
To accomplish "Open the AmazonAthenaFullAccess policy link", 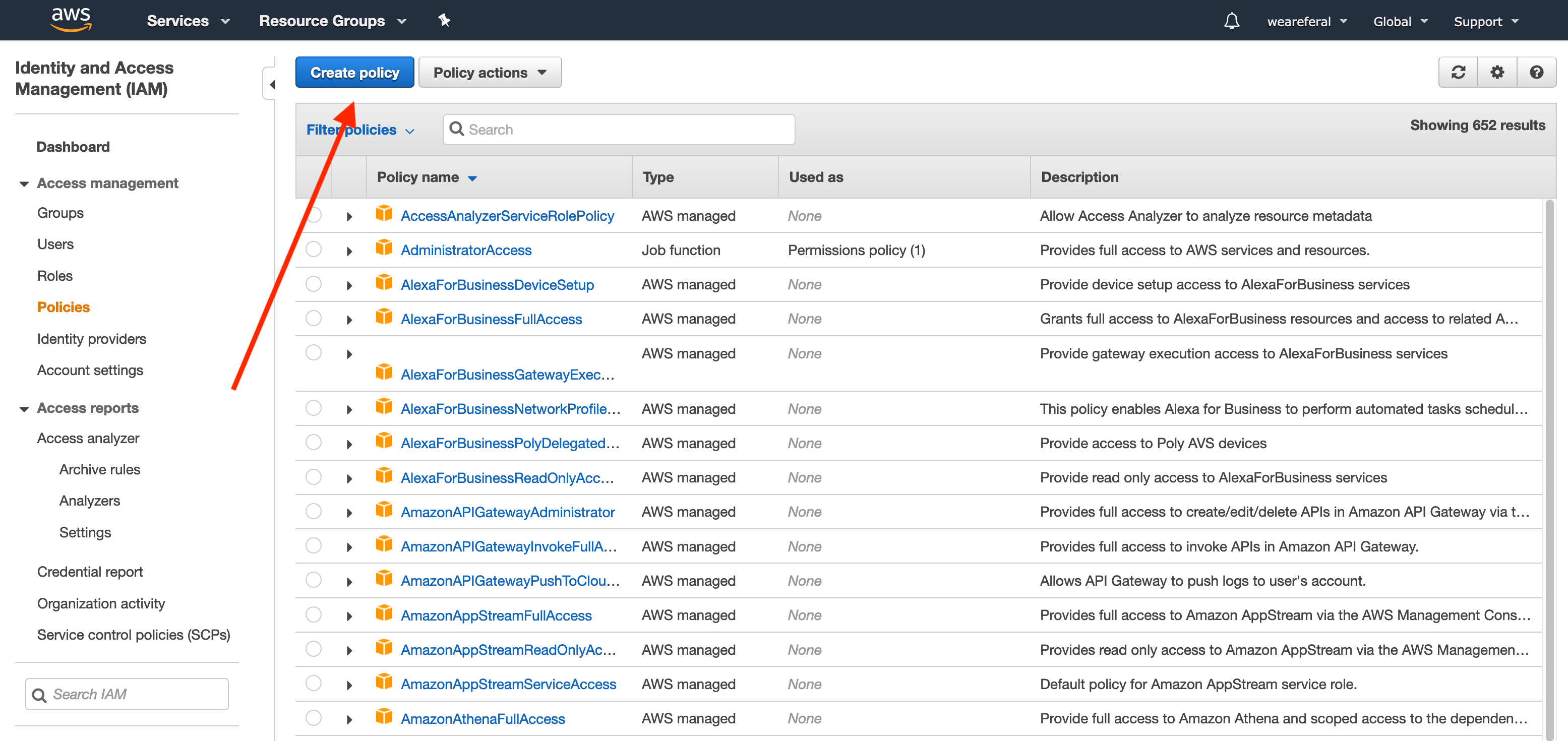I will click(x=483, y=718).
